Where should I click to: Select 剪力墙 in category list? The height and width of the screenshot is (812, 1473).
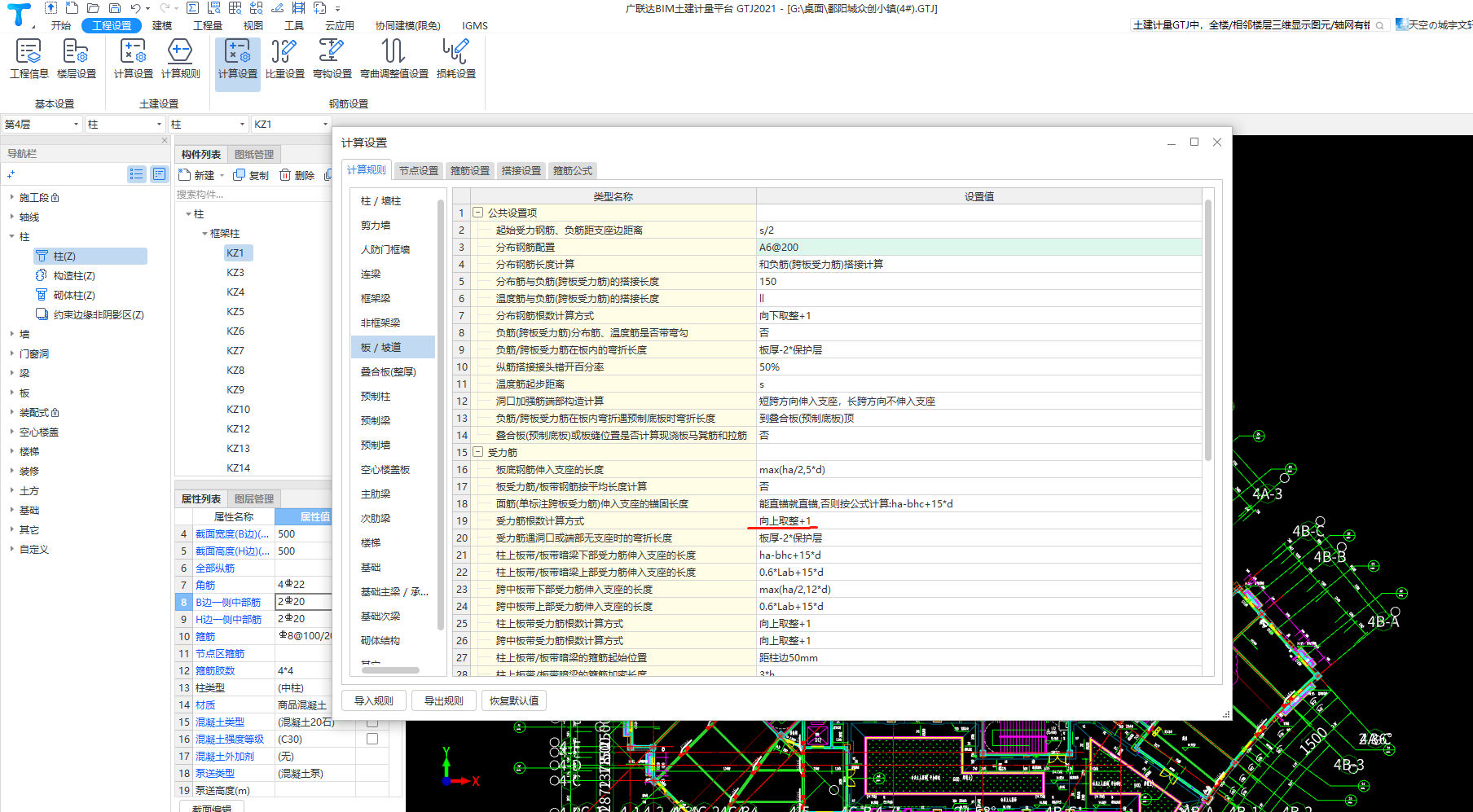(x=376, y=225)
